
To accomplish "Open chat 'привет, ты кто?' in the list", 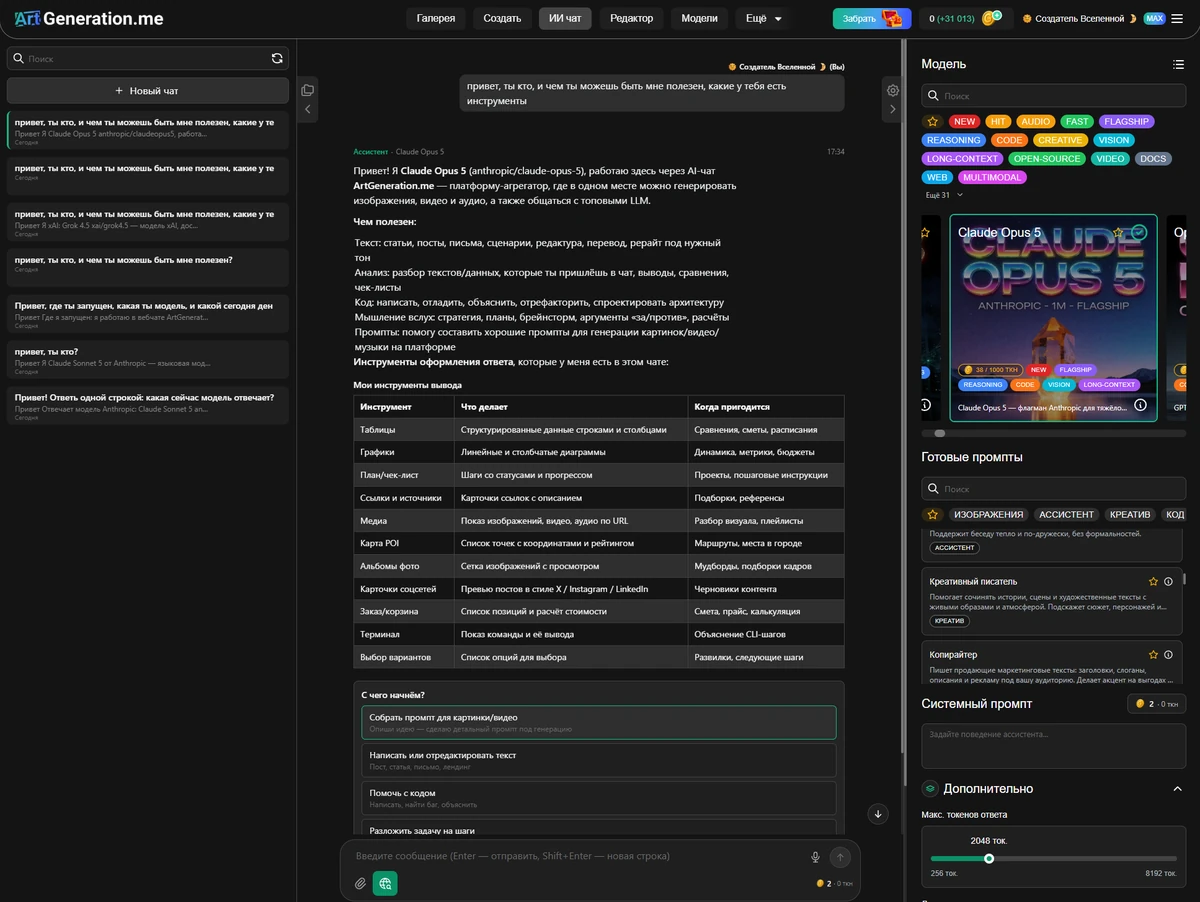I will point(147,358).
